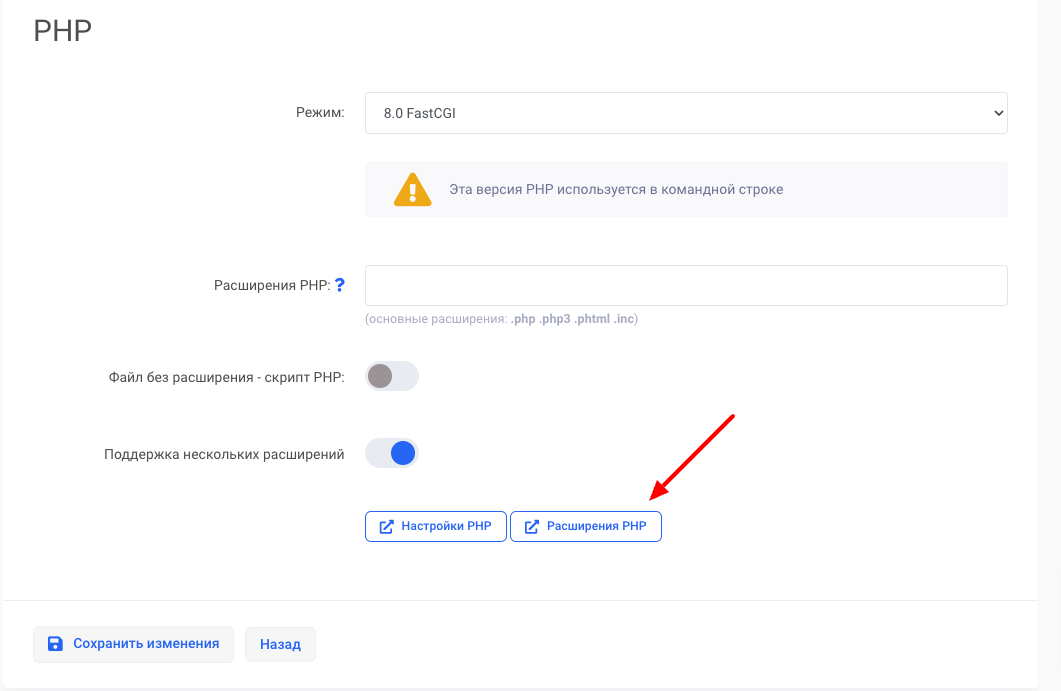
Task: Go back with the Назад button
Action: pyautogui.click(x=280, y=644)
